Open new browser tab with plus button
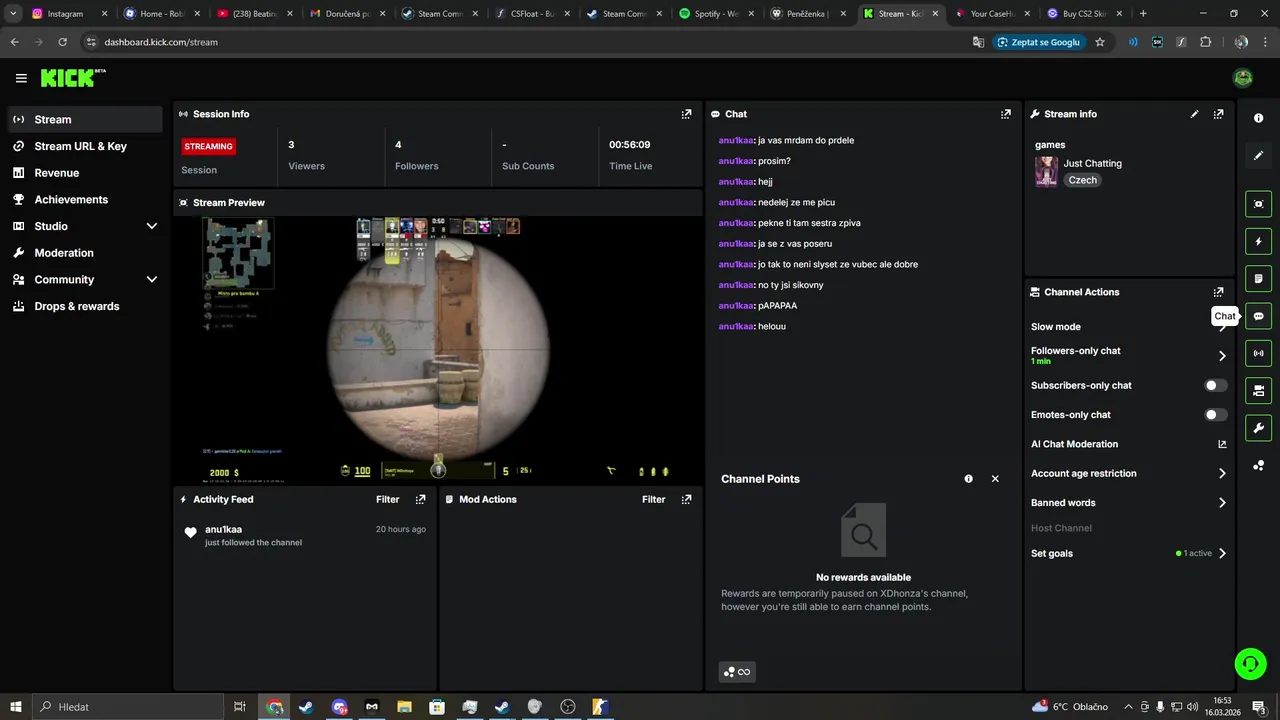 (1143, 14)
